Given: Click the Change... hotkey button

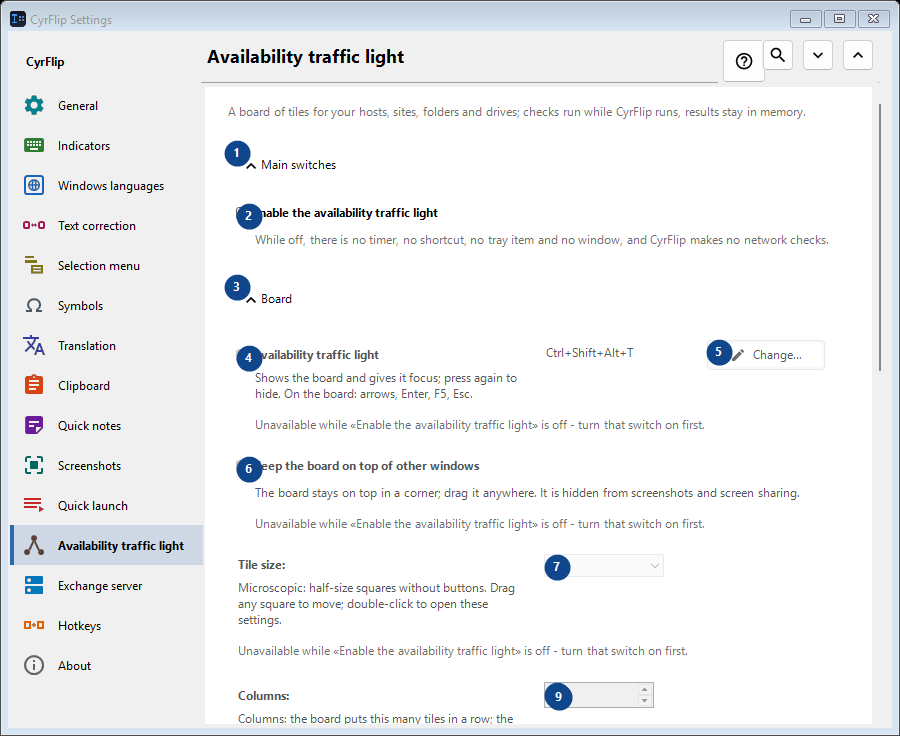Looking at the screenshot, I should (x=766, y=355).
